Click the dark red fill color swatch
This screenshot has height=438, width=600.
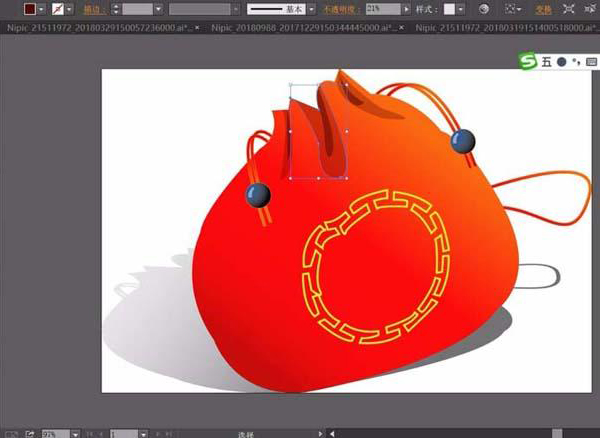point(31,8)
